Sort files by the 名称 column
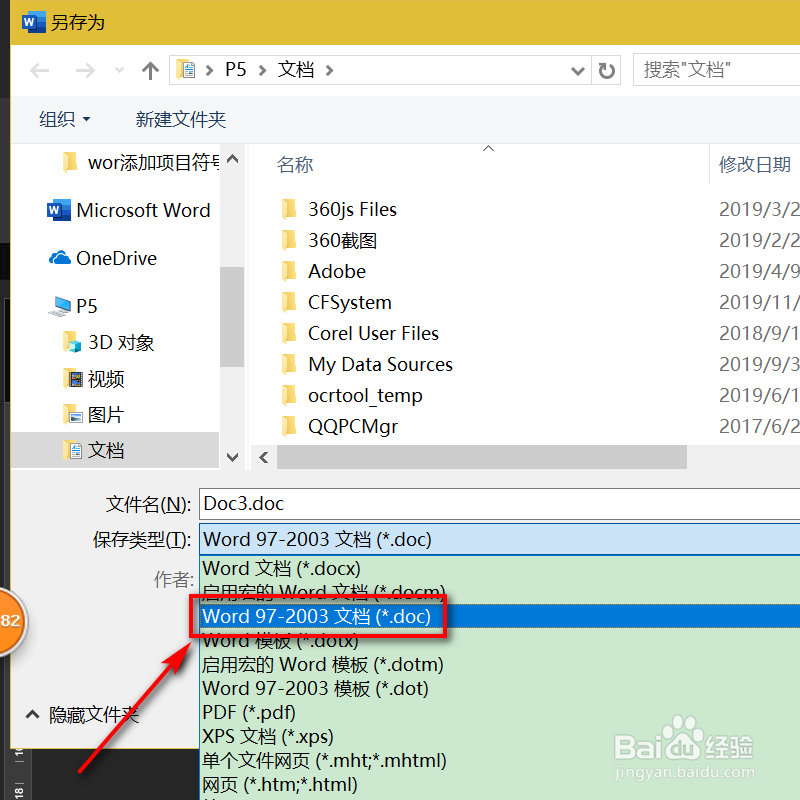This screenshot has height=800, width=800. coord(294,164)
